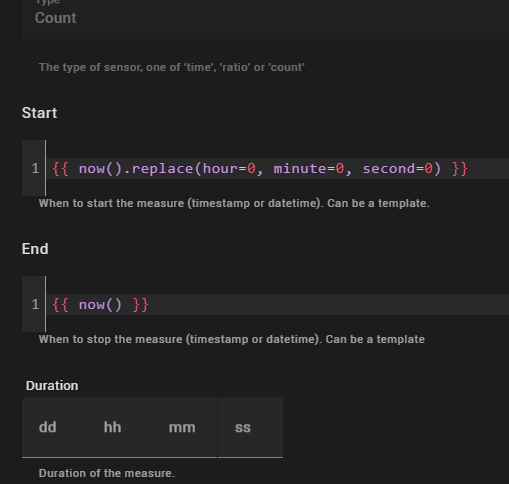The image size is (509, 484).
Task: Click the replace method text in Start template
Action: [x=162, y=169]
